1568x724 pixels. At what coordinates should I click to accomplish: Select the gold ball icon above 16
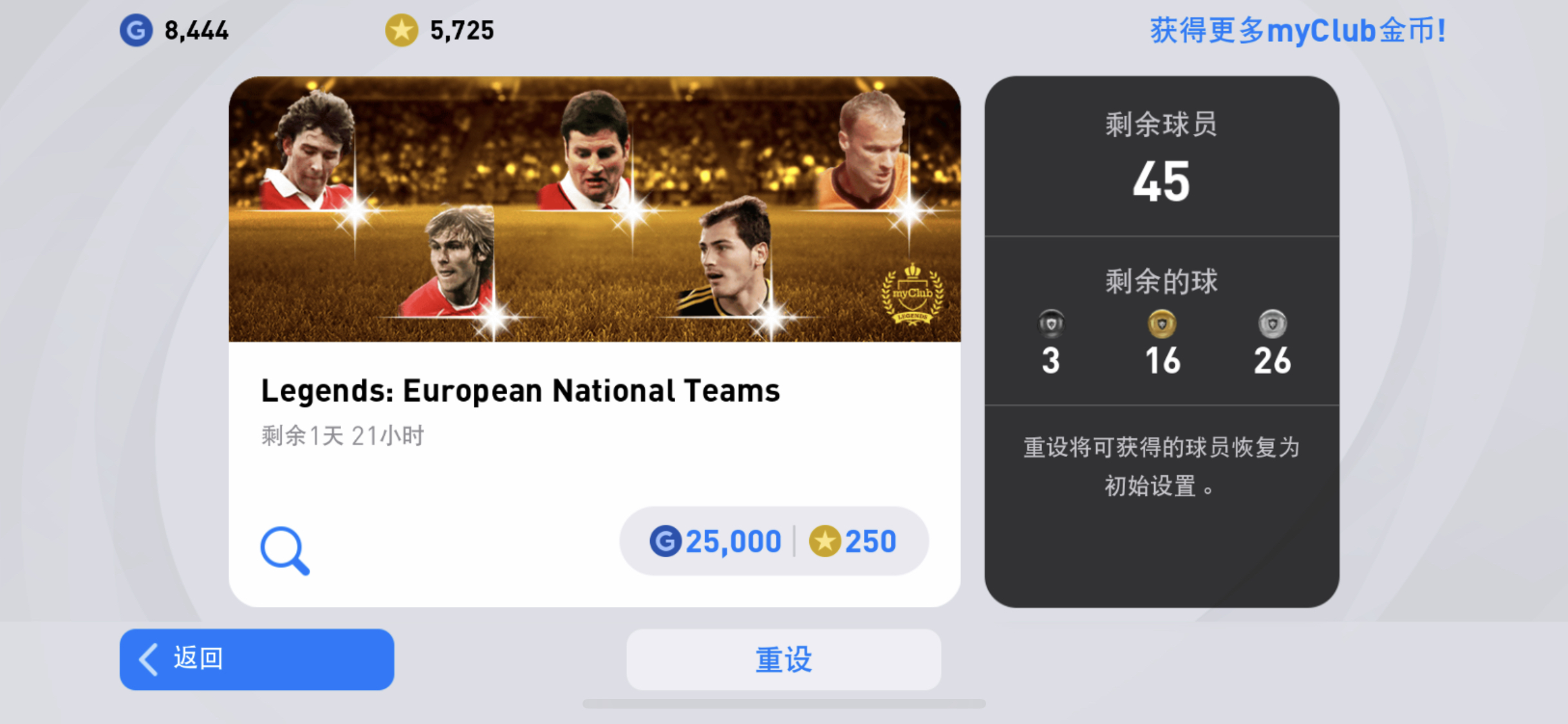click(x=1162, y=324)
